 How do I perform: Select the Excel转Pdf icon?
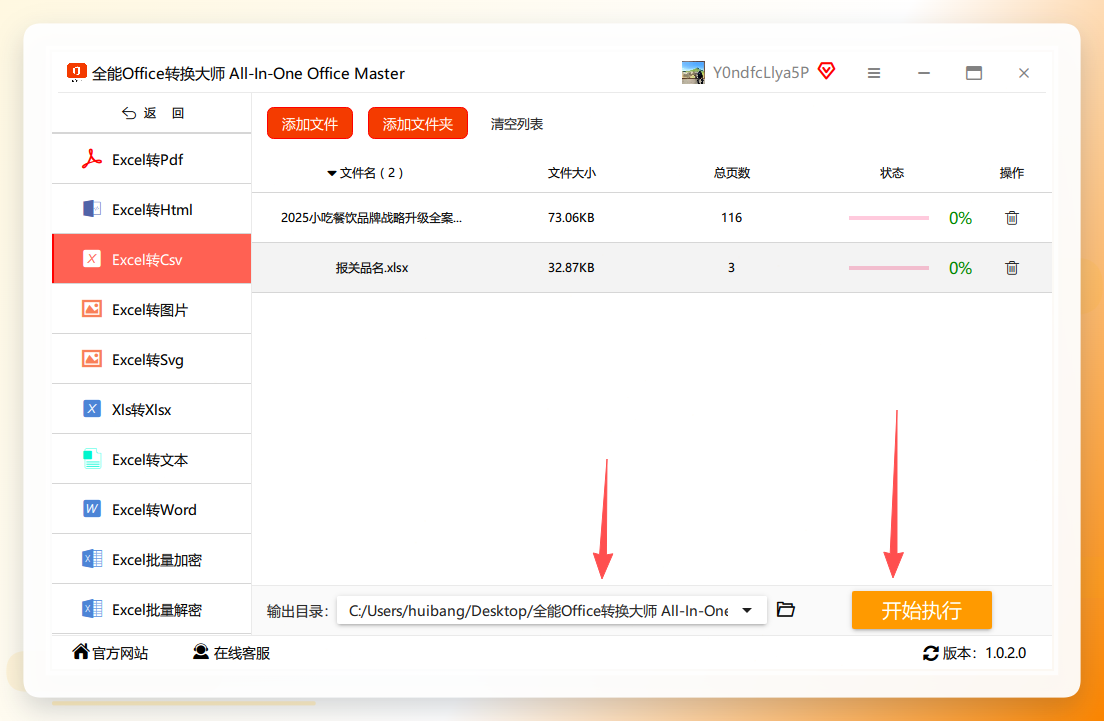(x=92, y=159)
